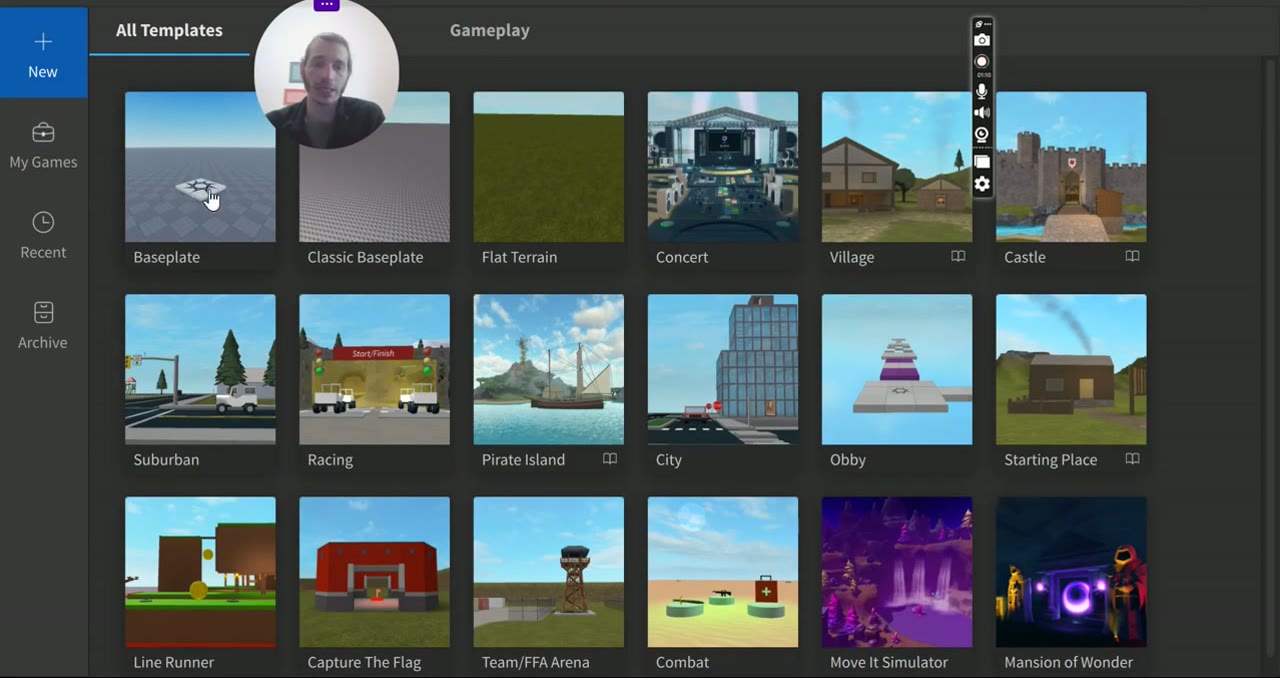Viewport: 1280px width, 678px height.
Task: Open the Pirate Island tutorial book icon
Action: [610, 459]
